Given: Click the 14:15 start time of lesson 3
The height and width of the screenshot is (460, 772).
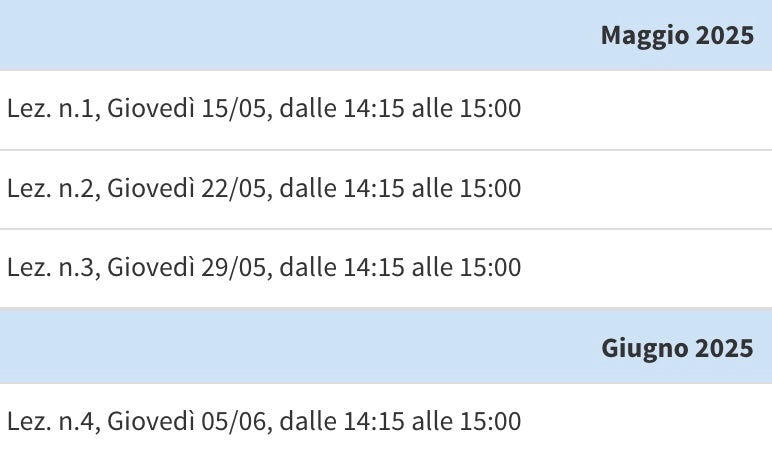Looking at the screenshot, I should tap(367, 268).
